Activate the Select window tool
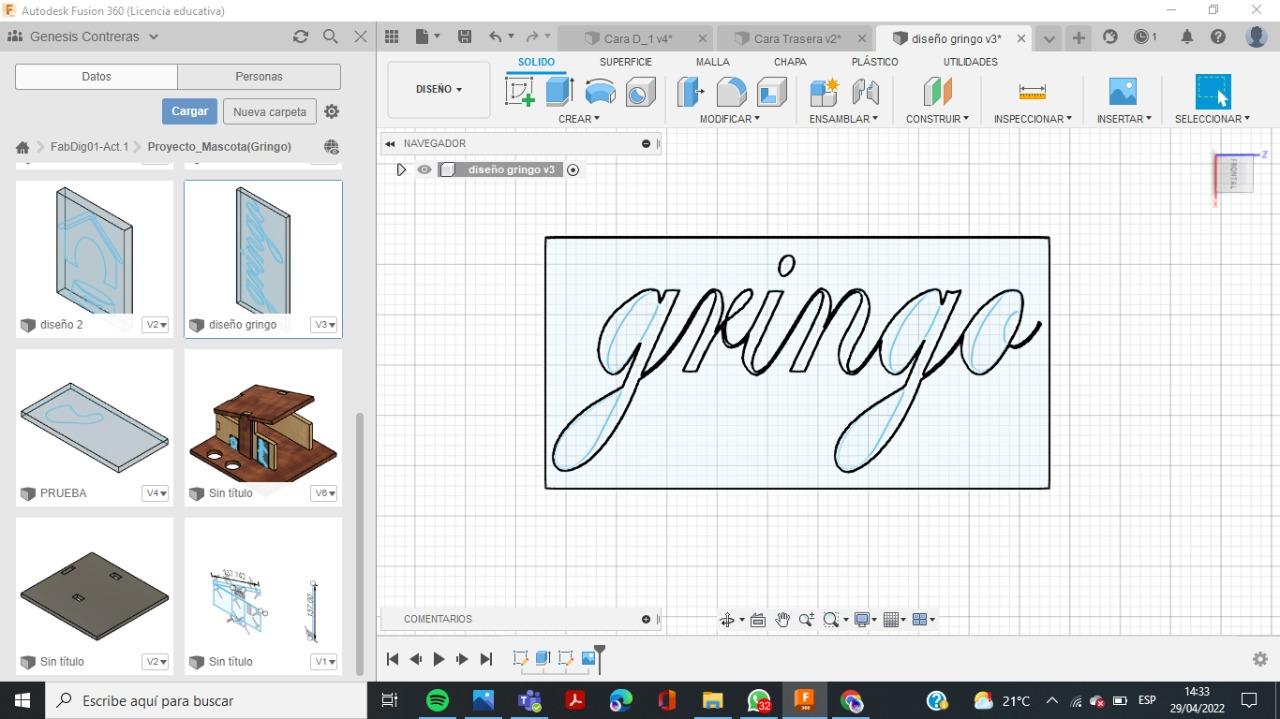The height and width of the screenshot is (719, 1280). 1213,92
